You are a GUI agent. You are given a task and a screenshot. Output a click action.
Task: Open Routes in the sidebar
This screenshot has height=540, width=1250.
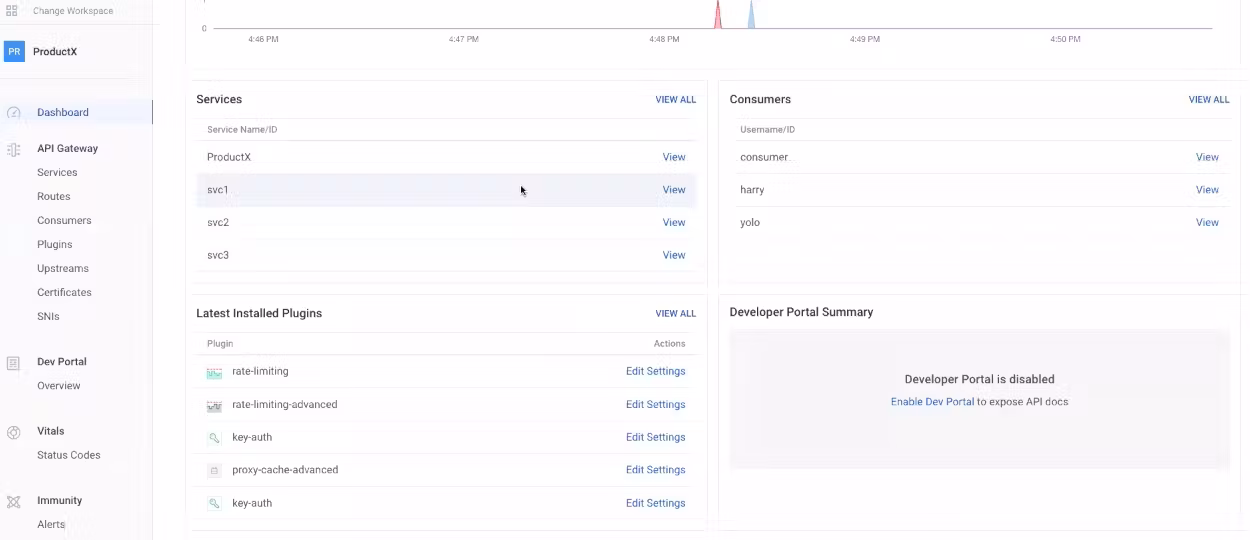pyautogui.click(x=54, y=197)
